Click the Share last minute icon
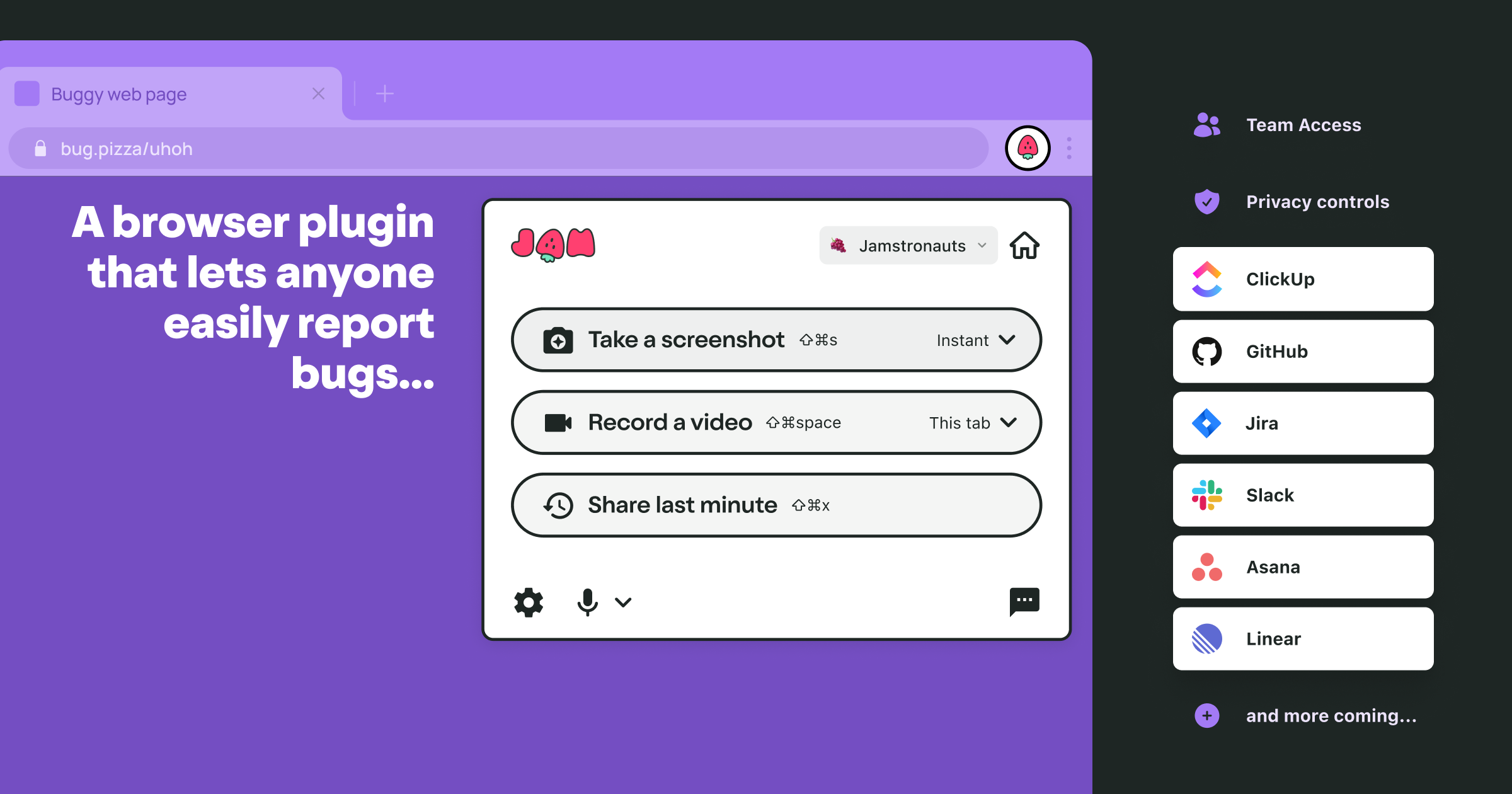1512x794 pixels. tap(557, 505)
